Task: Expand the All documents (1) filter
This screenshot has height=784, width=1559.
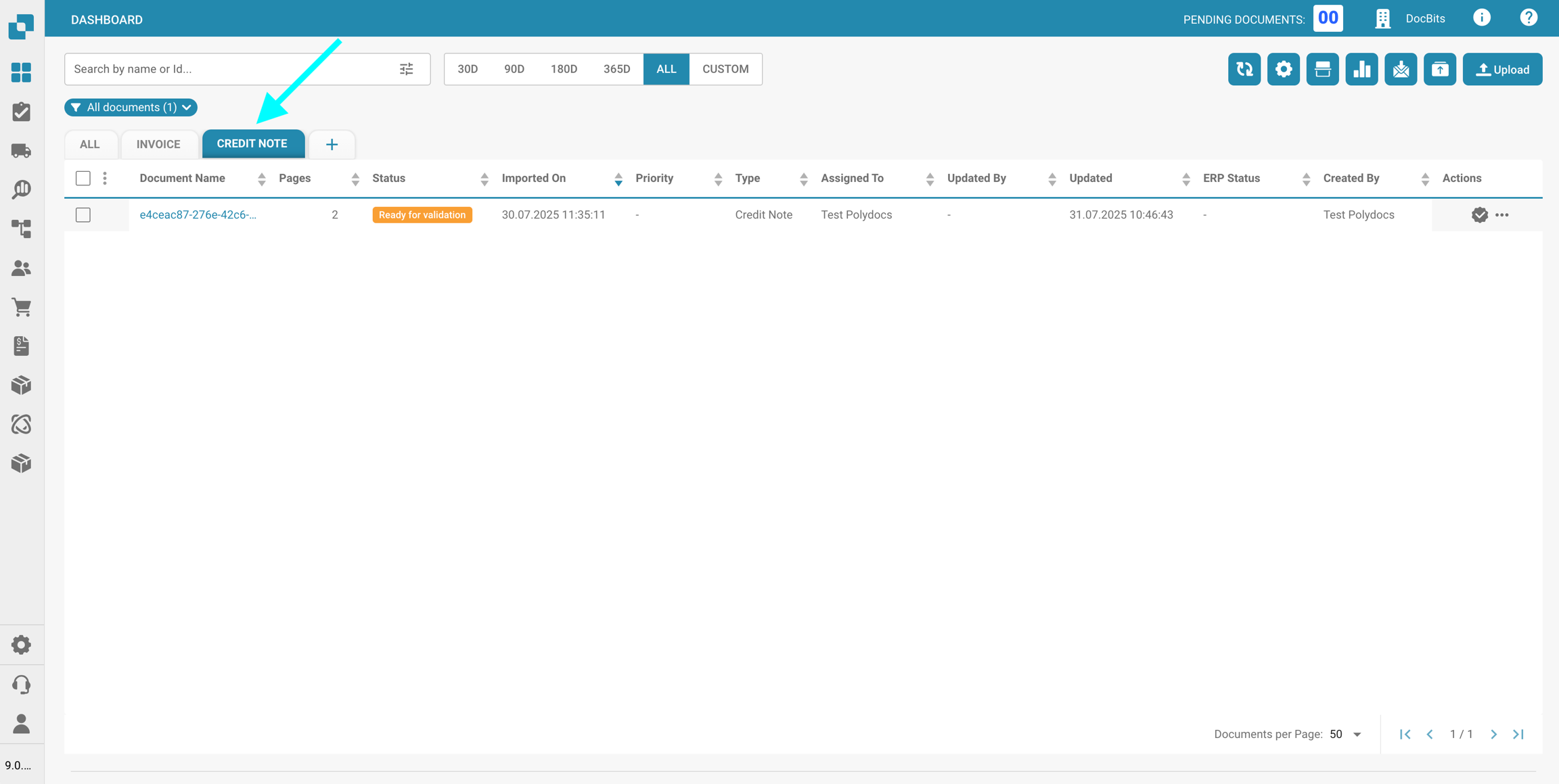Action: click(x=131, y=108)
